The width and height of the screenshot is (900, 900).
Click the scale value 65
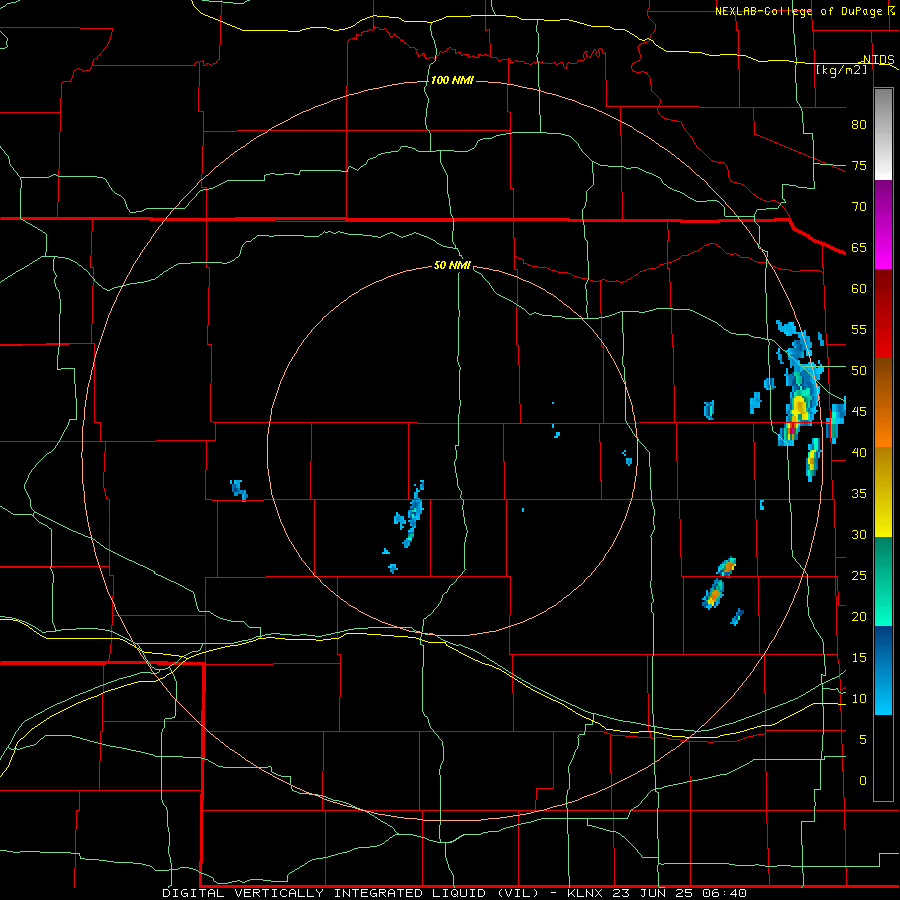[x=859, y=247]
